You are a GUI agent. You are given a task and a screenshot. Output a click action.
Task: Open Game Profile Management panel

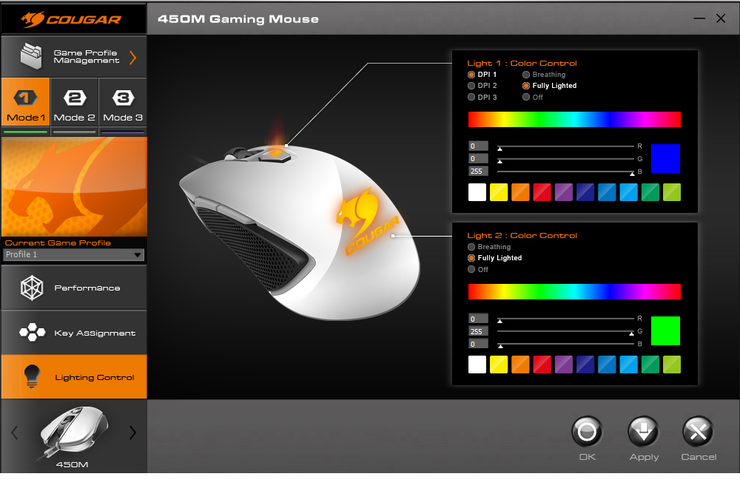[x=74, y=57]
